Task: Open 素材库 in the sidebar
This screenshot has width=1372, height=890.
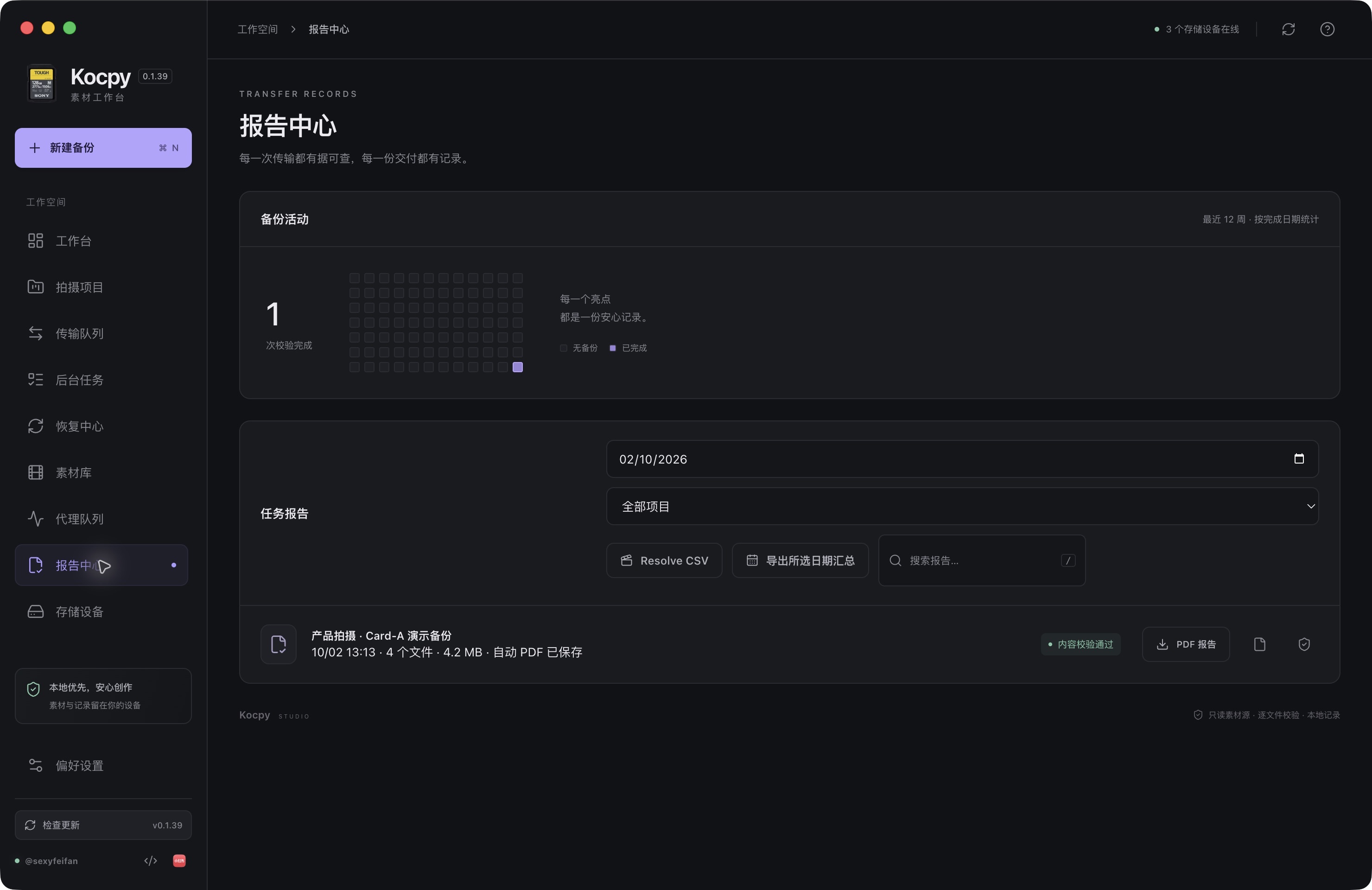Action: 102,472
